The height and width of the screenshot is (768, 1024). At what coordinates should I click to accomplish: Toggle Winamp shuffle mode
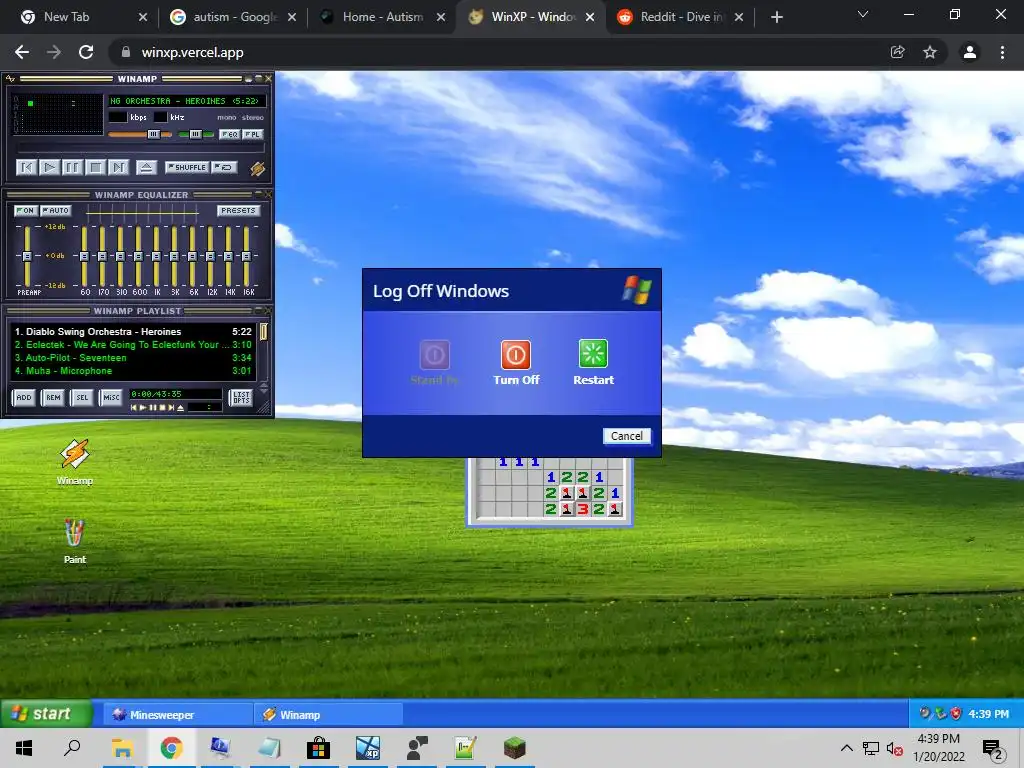click(187, 167)
